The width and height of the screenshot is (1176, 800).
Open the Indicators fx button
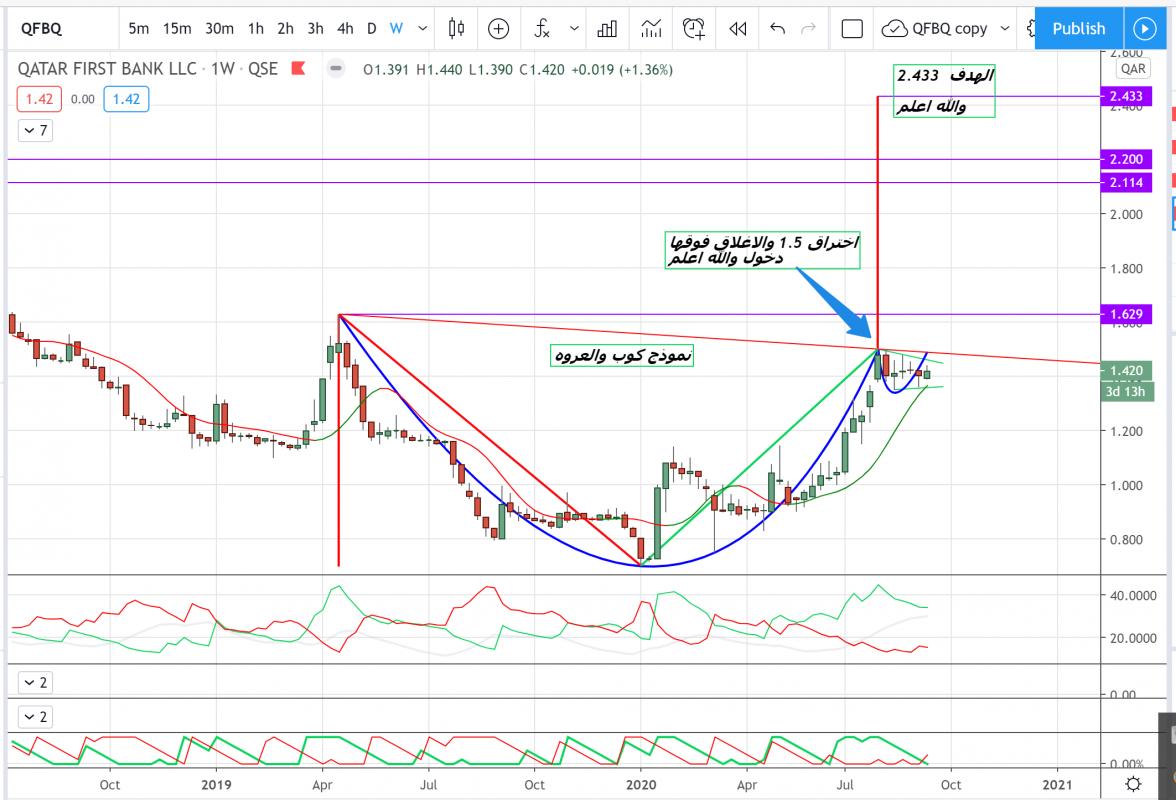[x=543, y=28]
